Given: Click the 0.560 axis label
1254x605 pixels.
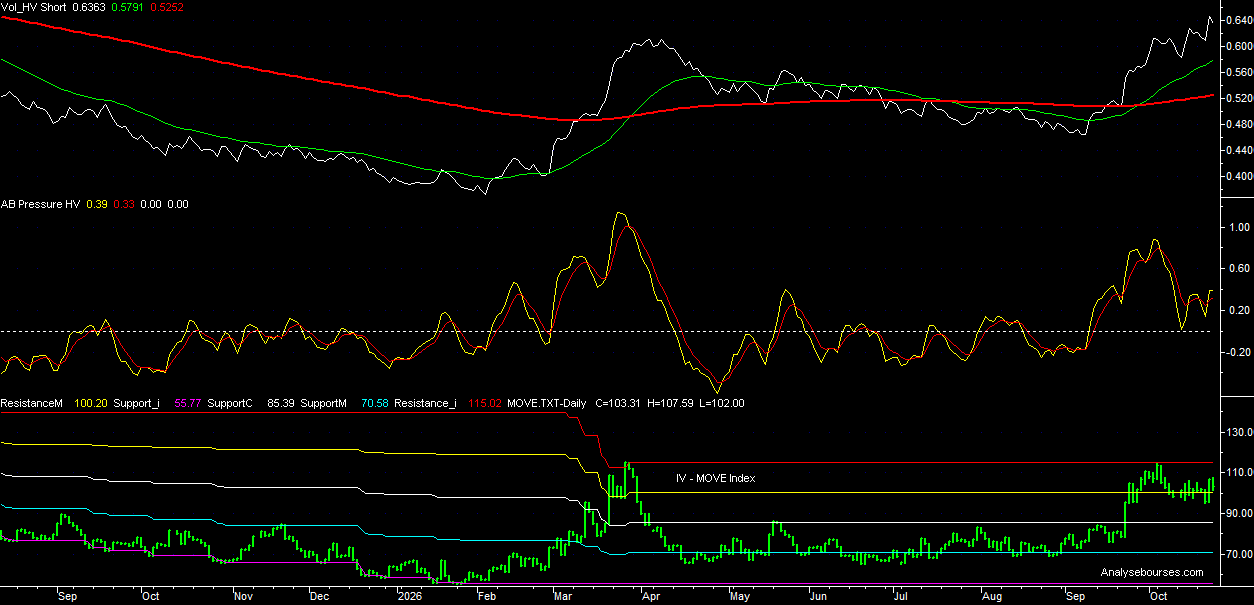Looking at the screenshot, I should [x=1238, y=73].
